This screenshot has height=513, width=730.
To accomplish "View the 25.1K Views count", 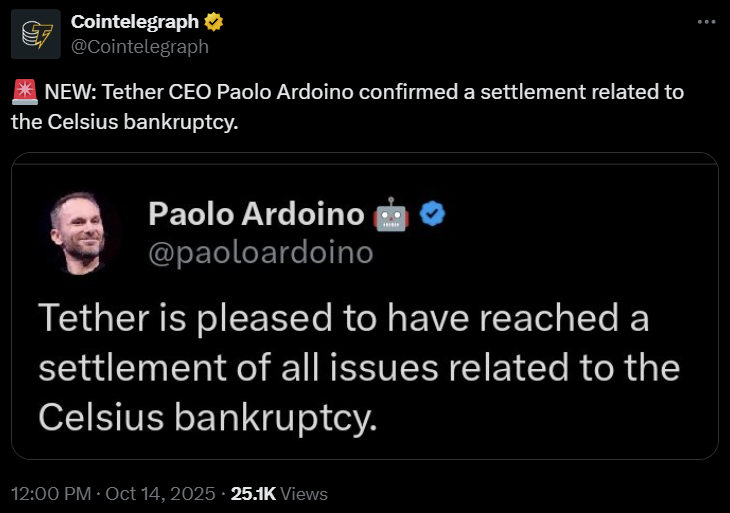I will coord(279,493).
